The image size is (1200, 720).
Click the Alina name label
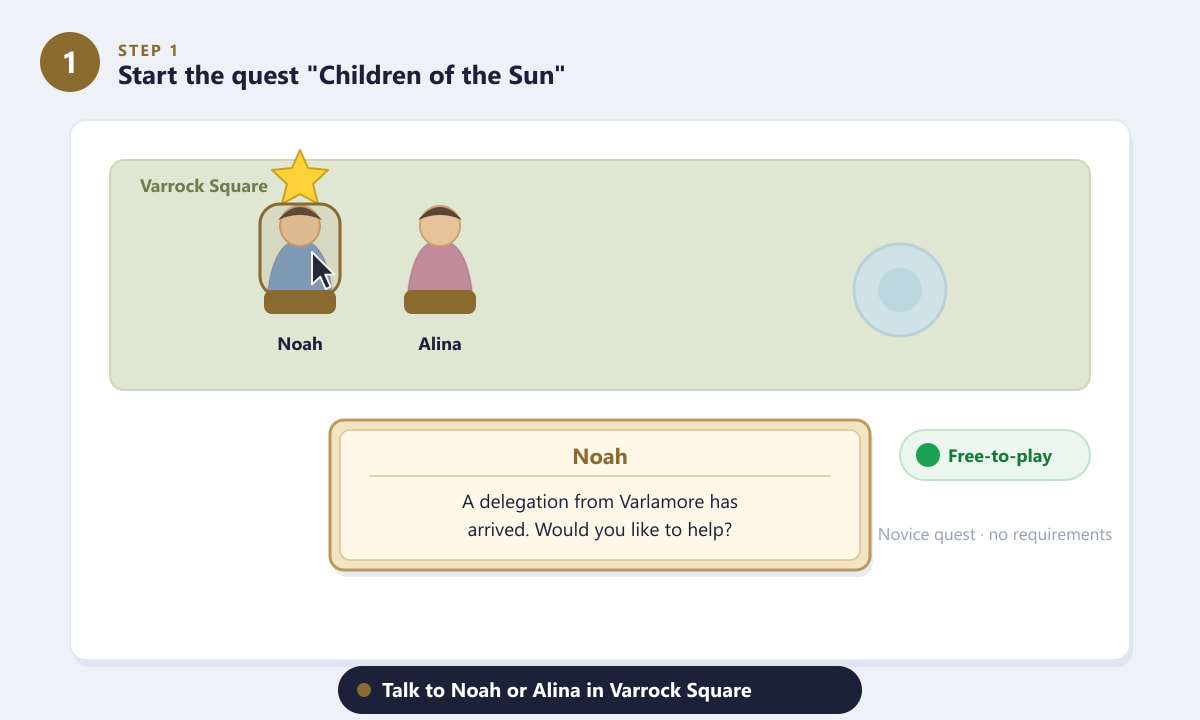pyautogui.click(x=440, y=344)
